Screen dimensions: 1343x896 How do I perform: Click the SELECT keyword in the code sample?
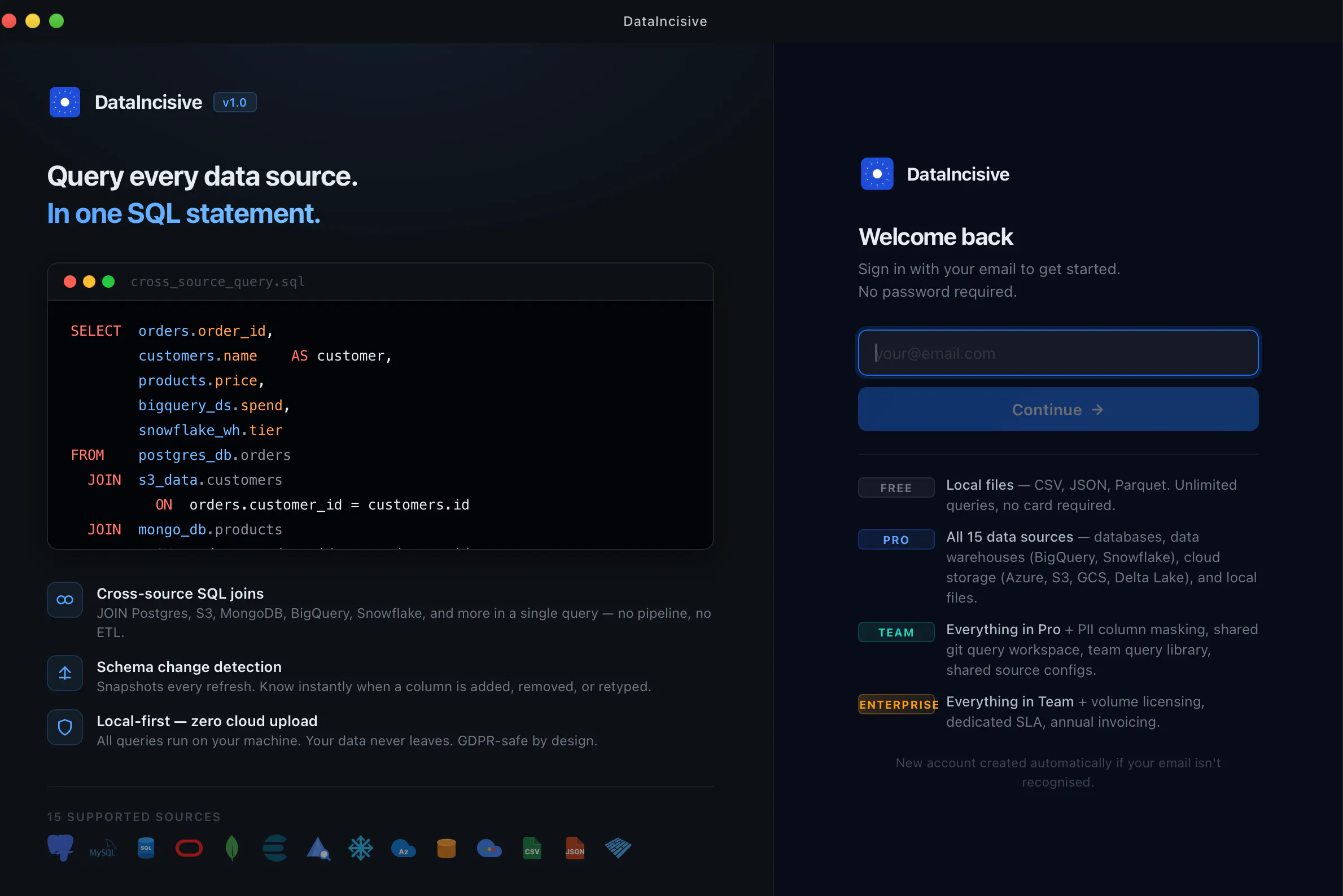[x=96, y=331]
